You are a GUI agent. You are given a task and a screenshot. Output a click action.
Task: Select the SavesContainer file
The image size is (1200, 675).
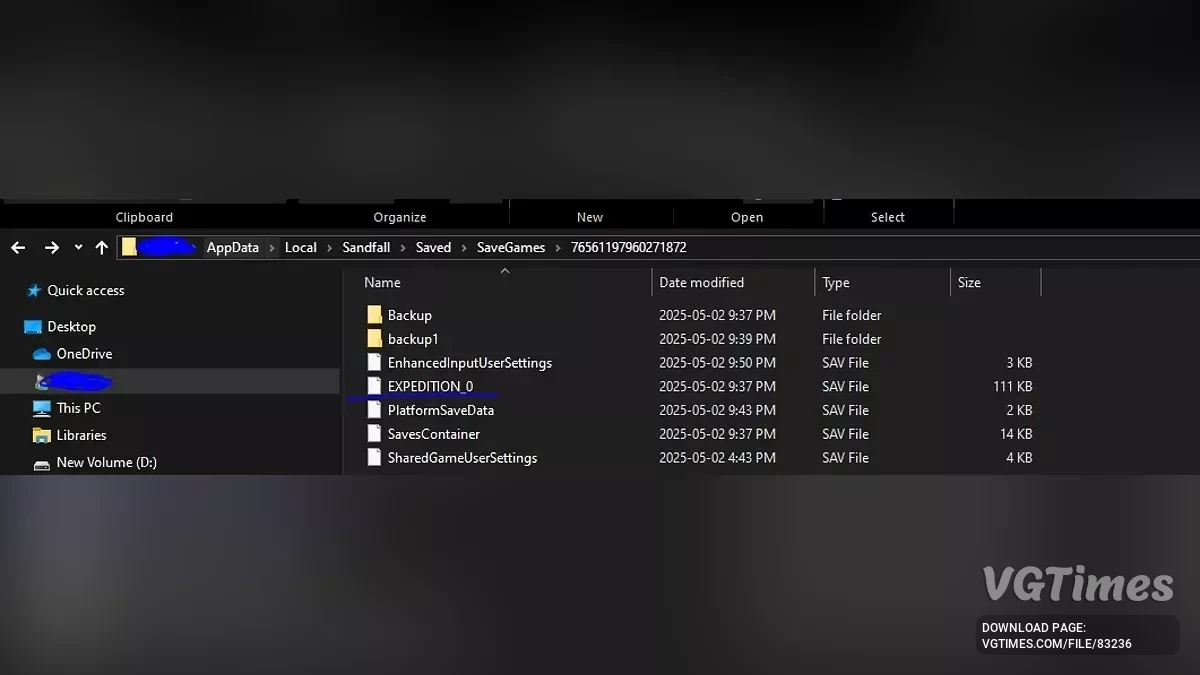(x=433, y=434)
